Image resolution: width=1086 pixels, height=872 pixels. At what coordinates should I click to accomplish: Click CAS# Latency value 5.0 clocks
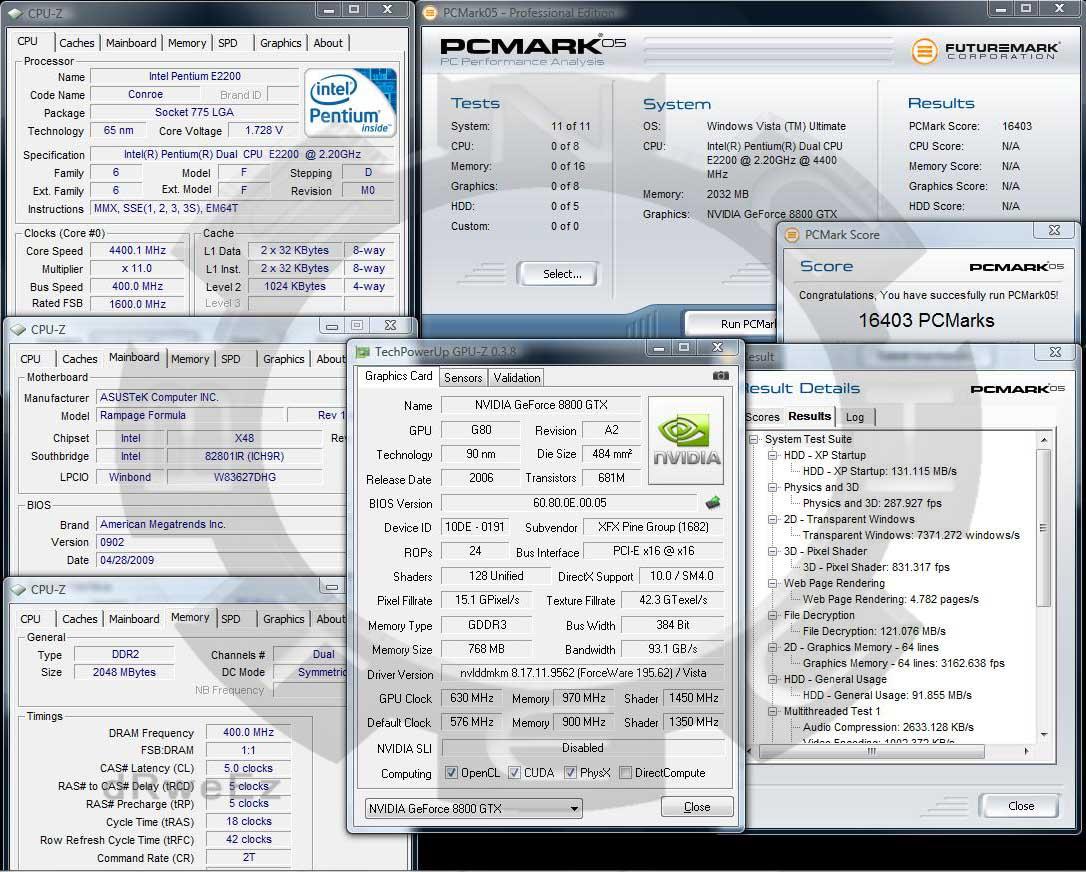[248, 768]
